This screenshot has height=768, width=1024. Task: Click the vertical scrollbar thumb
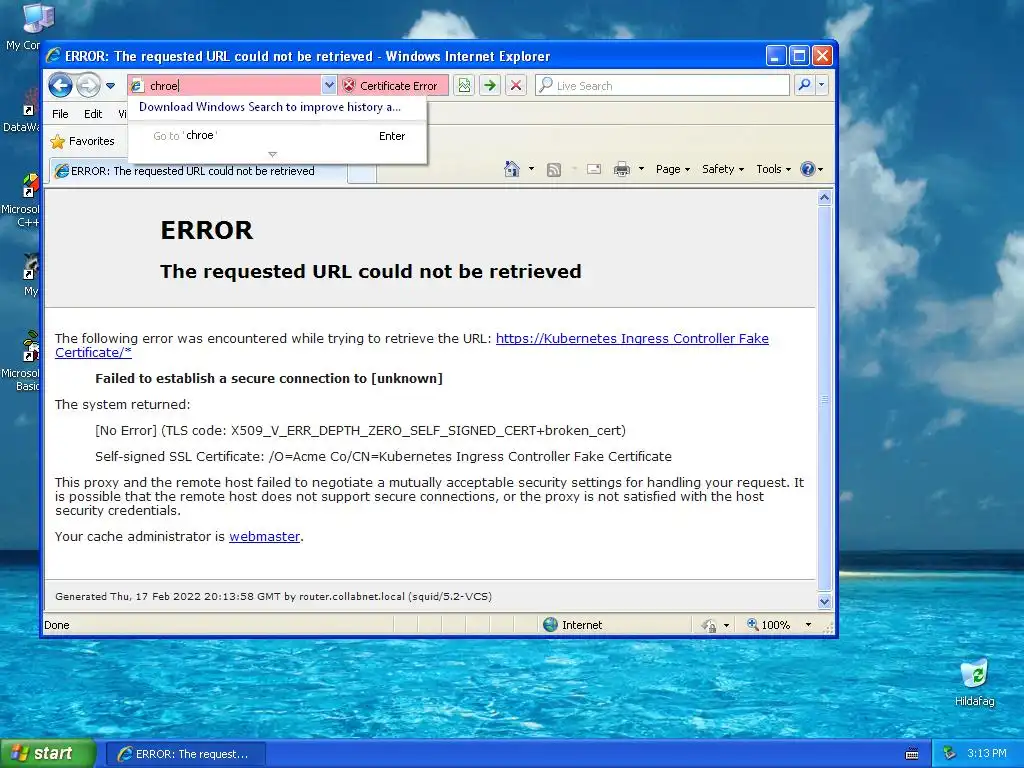pyautogui.click(x=824, y=398)
